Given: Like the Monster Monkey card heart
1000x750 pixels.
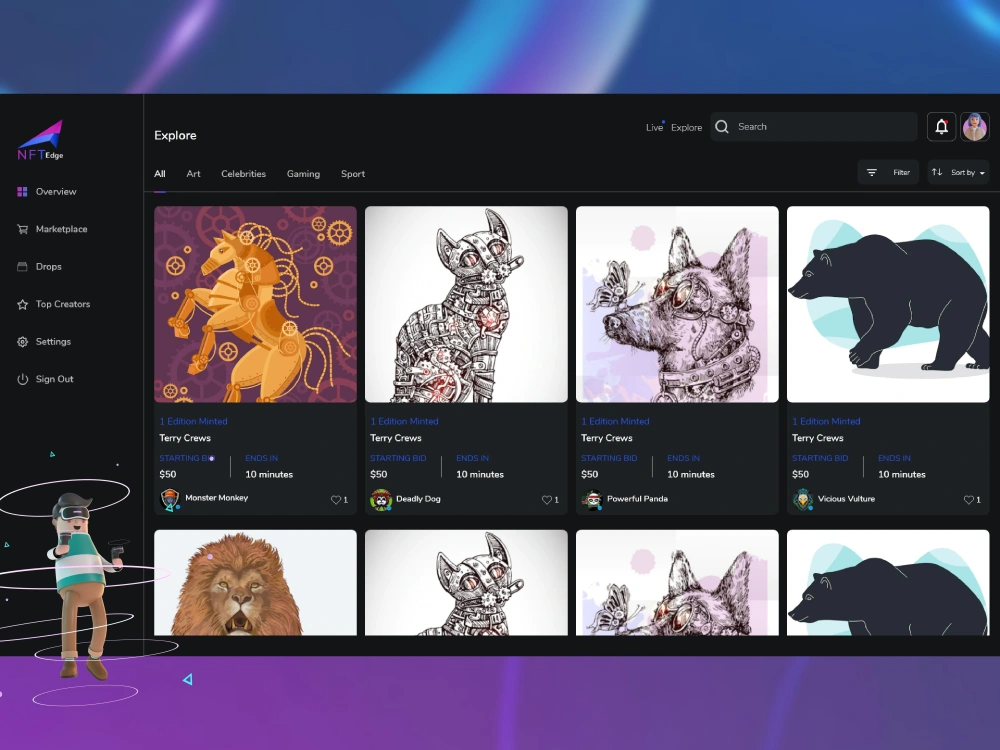Looking at the screenshot, I should tap(336, 500).
